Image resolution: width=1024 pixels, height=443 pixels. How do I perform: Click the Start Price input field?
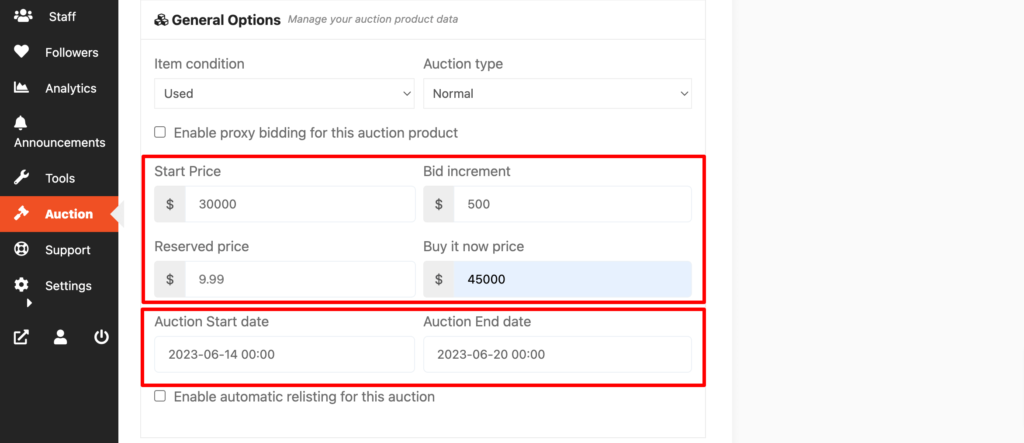point(299,204)
